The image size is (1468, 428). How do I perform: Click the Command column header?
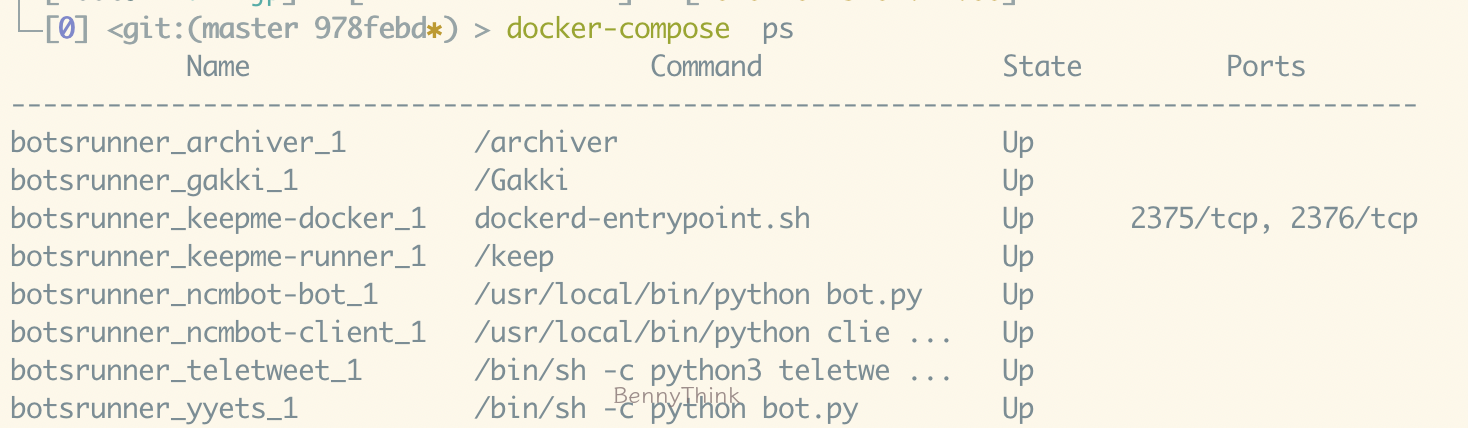(x=706, y=67)
